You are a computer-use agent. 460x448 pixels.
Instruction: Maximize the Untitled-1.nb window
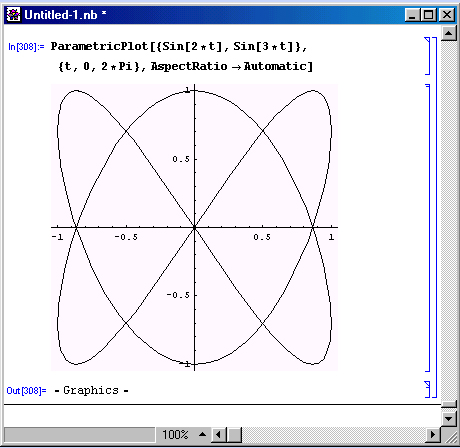click(x=429, y=15)
